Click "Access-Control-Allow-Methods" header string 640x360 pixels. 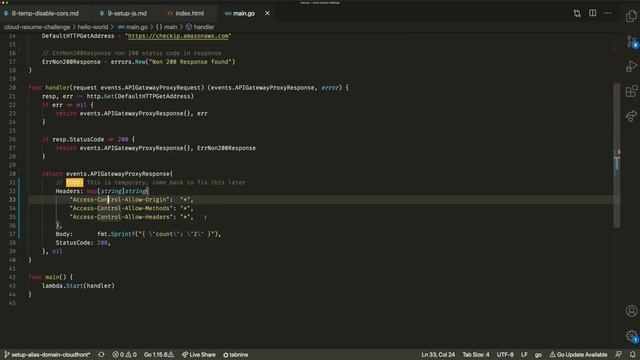[x=121, y=208]
